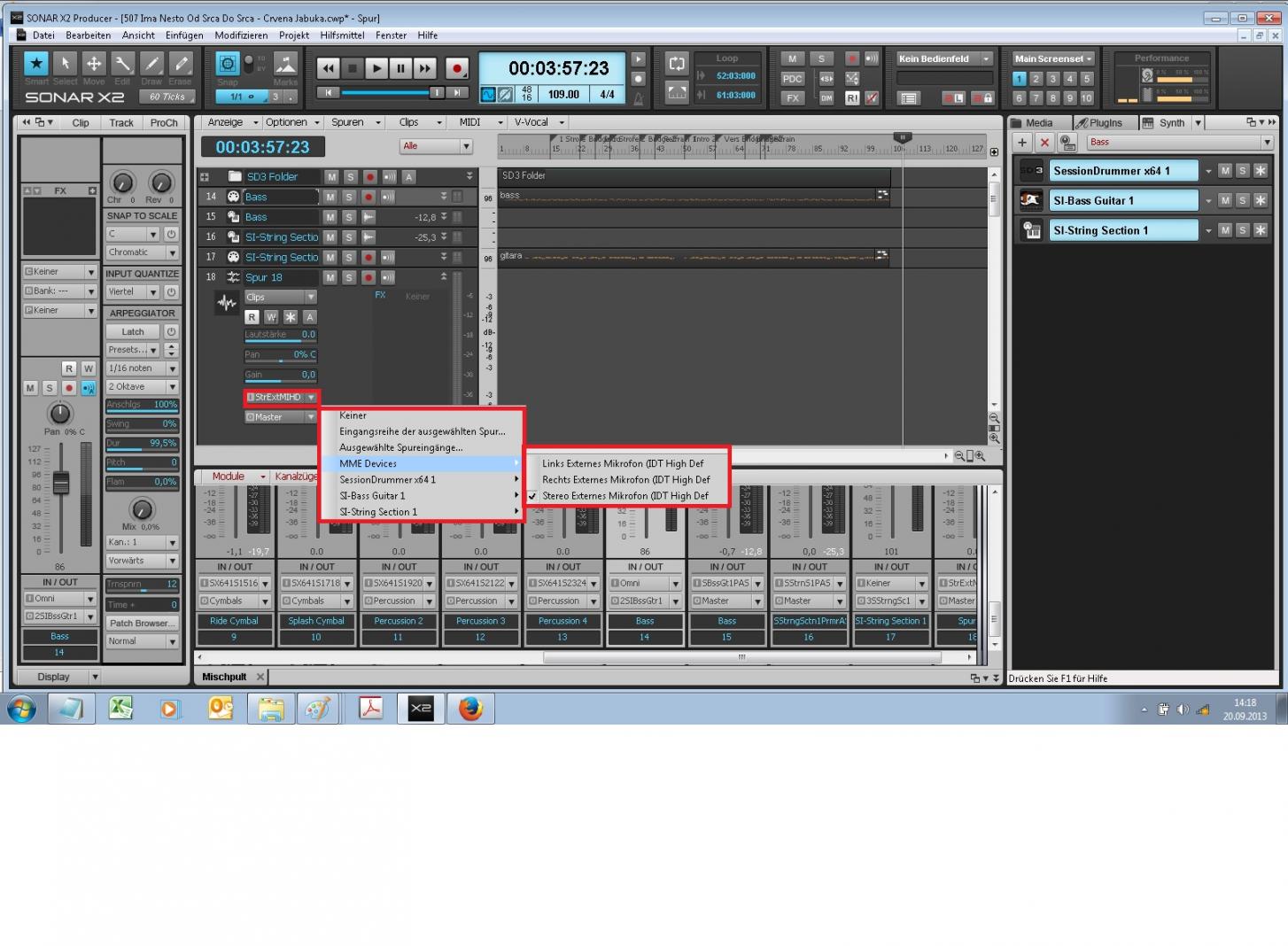Toggle the DIM solo button

[826, 98]
